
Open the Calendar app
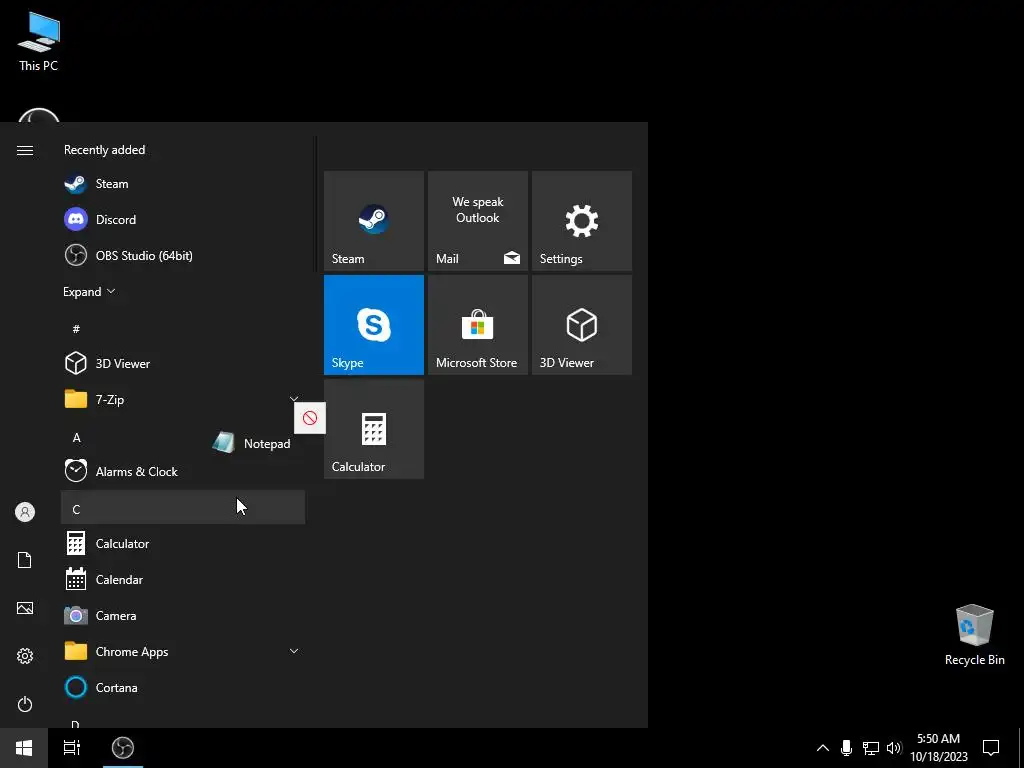pyautogui.click(x=183, y=579)
